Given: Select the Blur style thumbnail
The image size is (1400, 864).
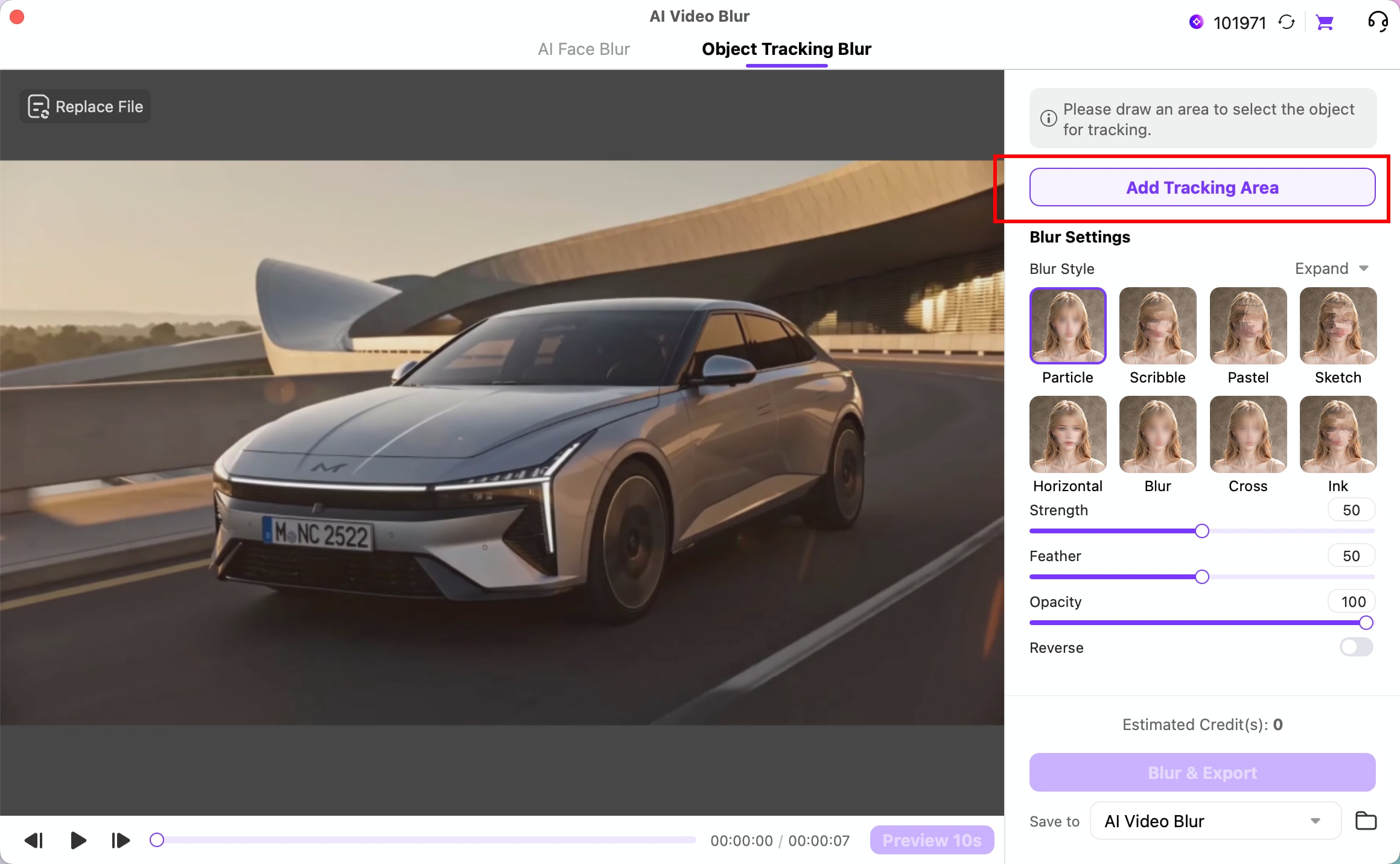Looking at the screenshot, I should 1157,434.
